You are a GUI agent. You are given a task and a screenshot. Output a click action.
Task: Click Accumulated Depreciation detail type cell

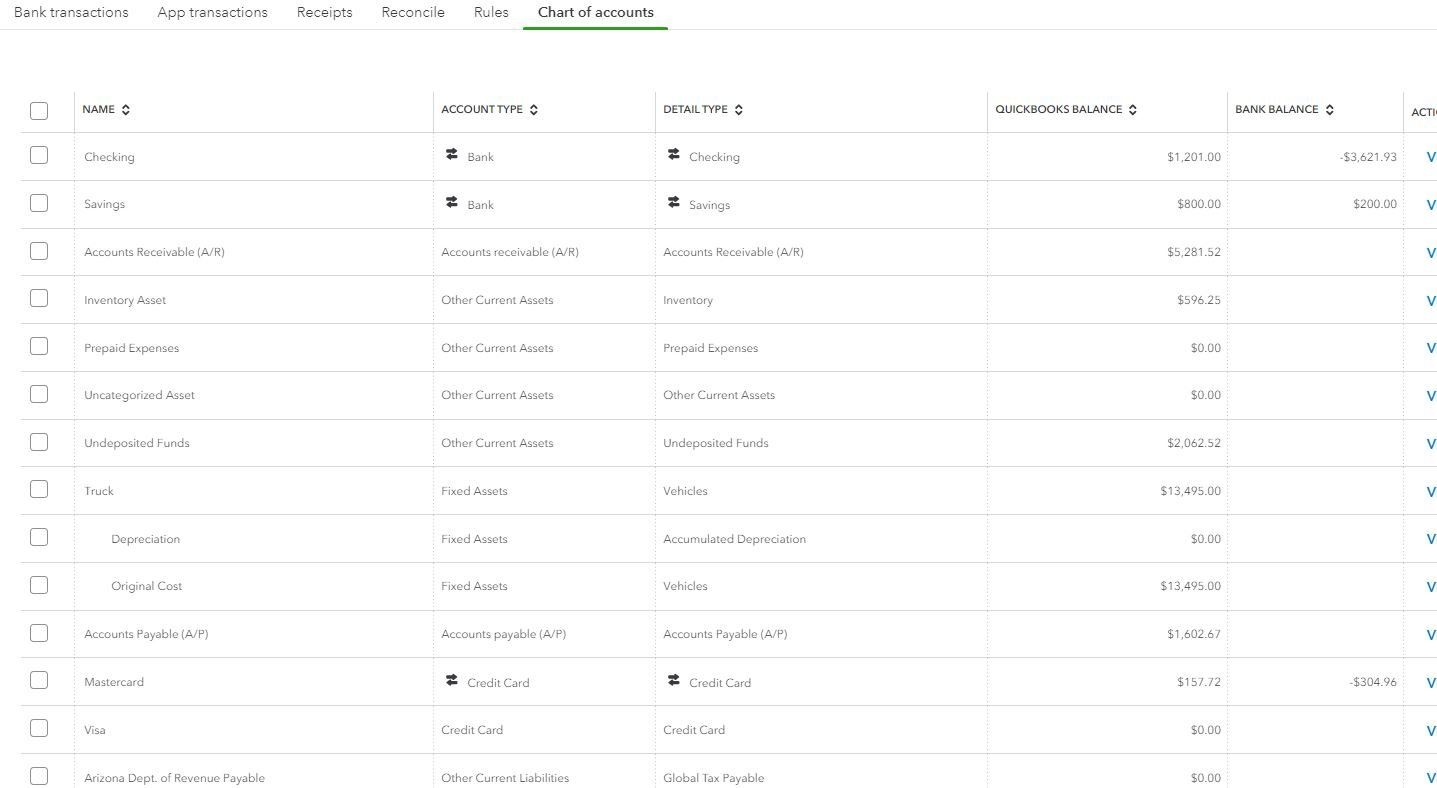point(734,539)
